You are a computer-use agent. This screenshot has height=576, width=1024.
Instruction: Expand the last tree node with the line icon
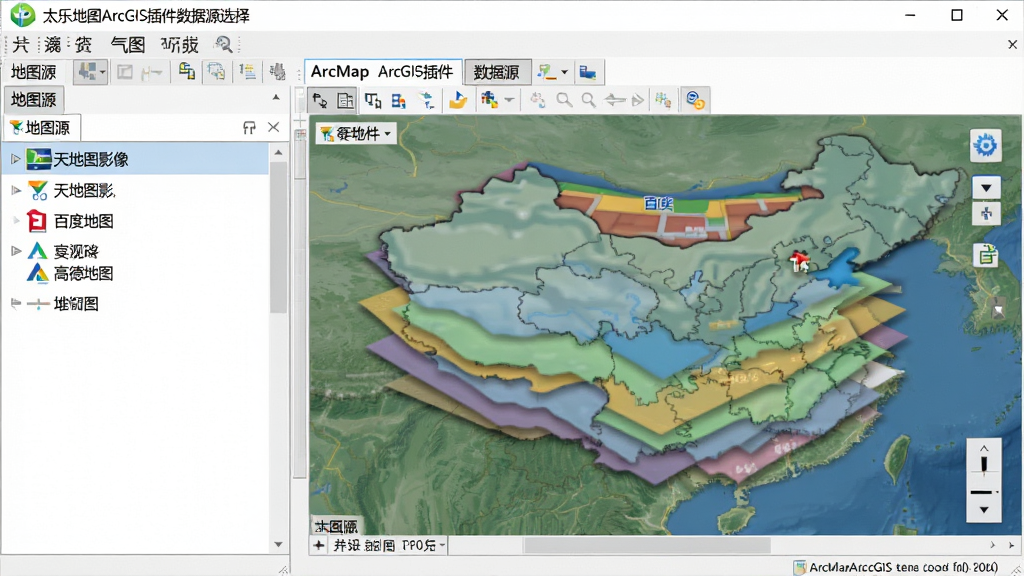tap(16, 303)
